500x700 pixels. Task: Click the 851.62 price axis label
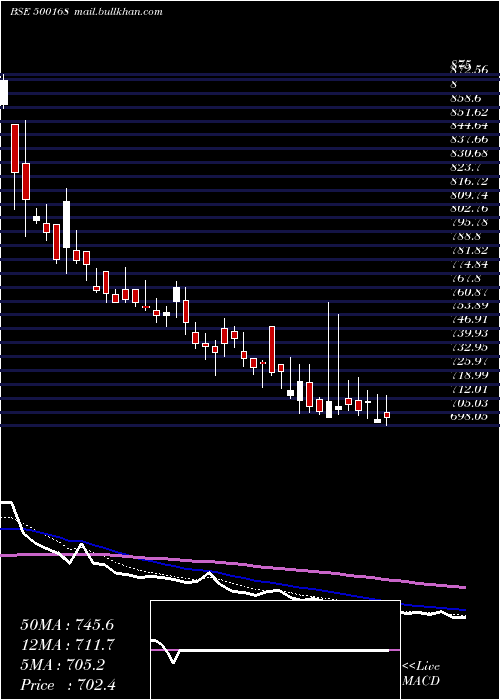[469, 112]
